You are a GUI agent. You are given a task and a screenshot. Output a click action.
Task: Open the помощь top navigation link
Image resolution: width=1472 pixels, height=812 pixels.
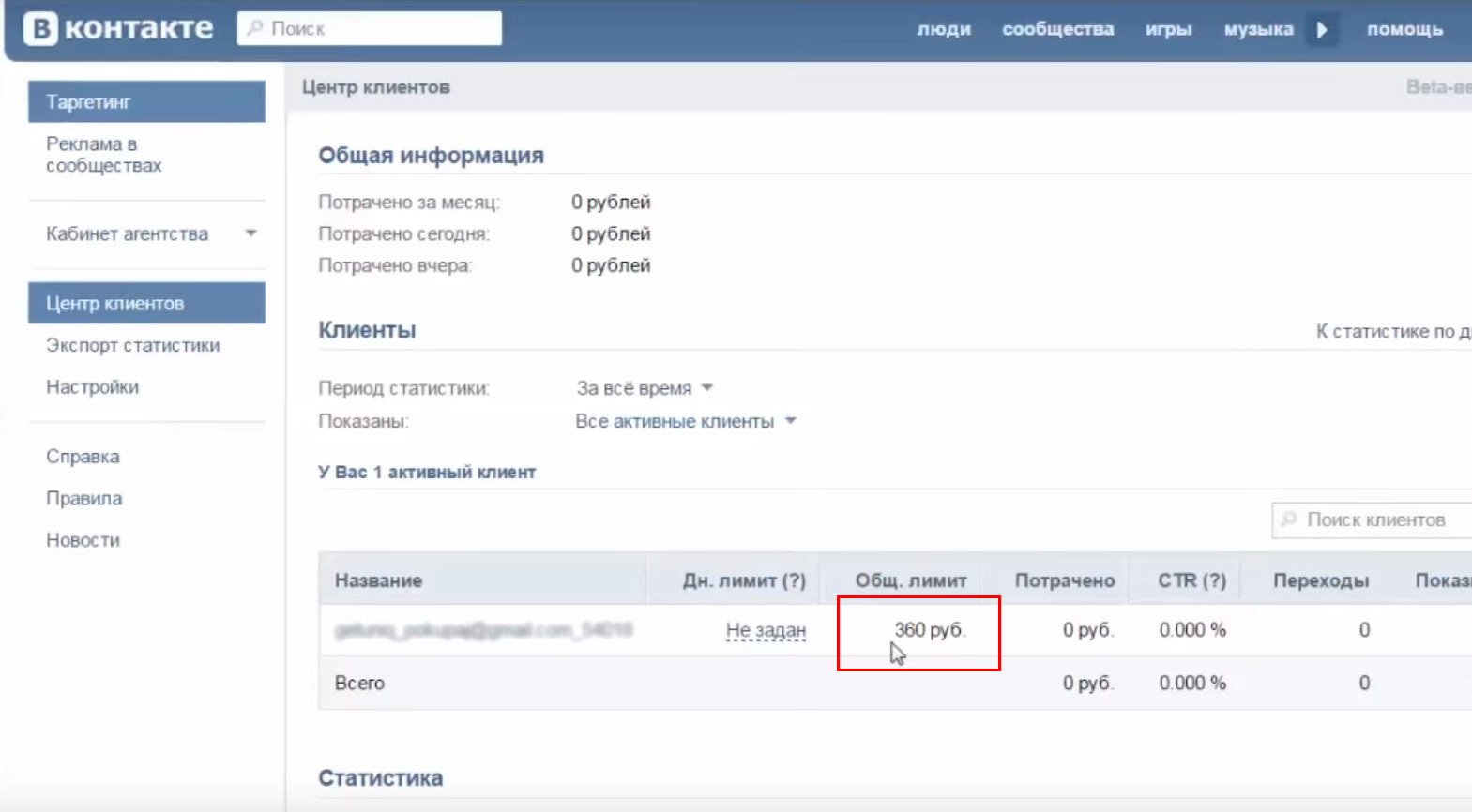(x=1404, y=29)
